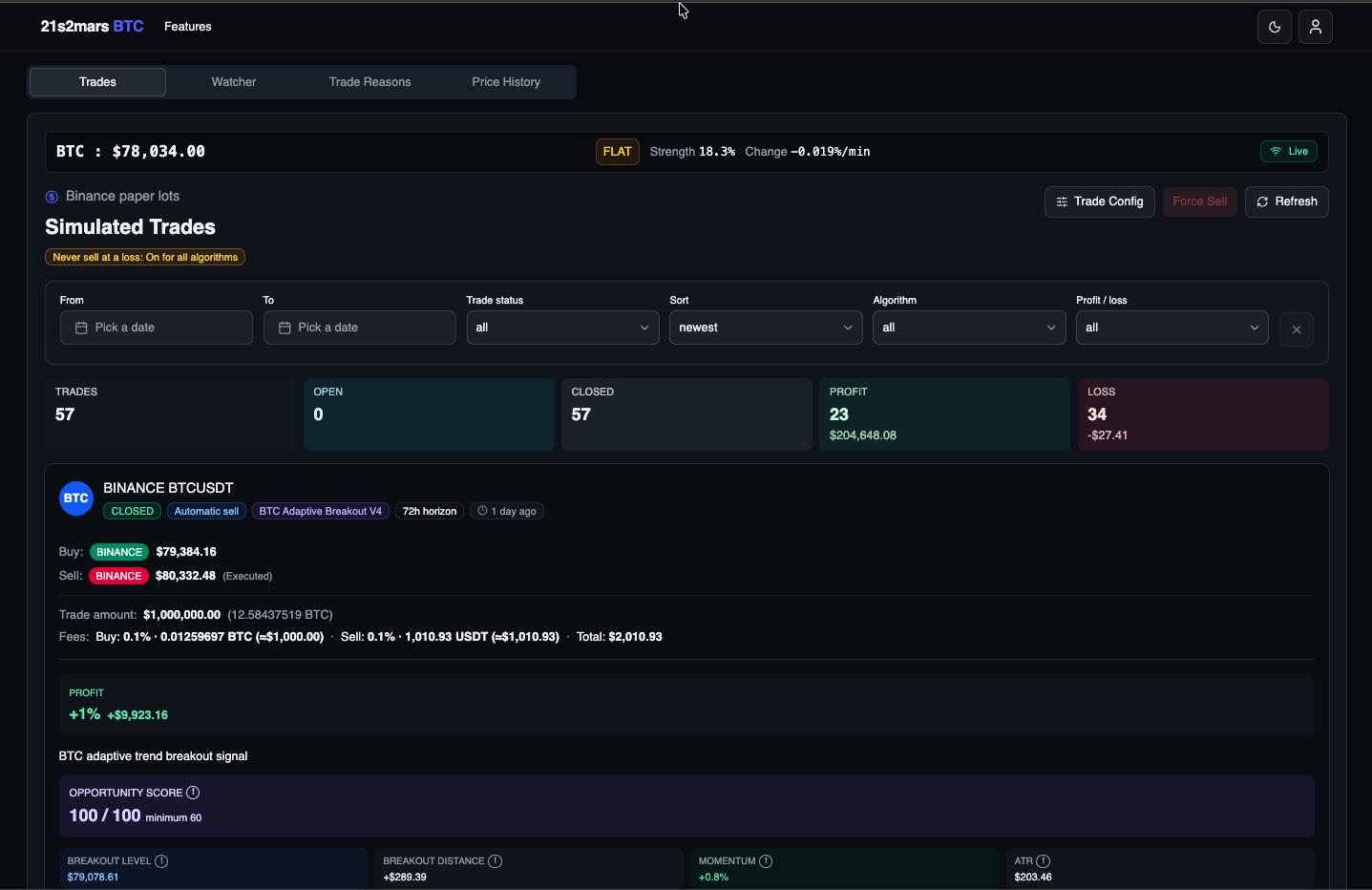Click Breakout Level info icon
The width and height of the screenshot is (1372, 890).
point(161,861)
